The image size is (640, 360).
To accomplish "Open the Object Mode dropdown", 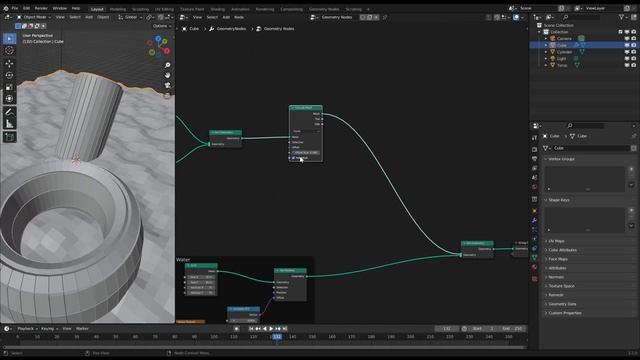I will pyautogui.click(x=34, y=17).
